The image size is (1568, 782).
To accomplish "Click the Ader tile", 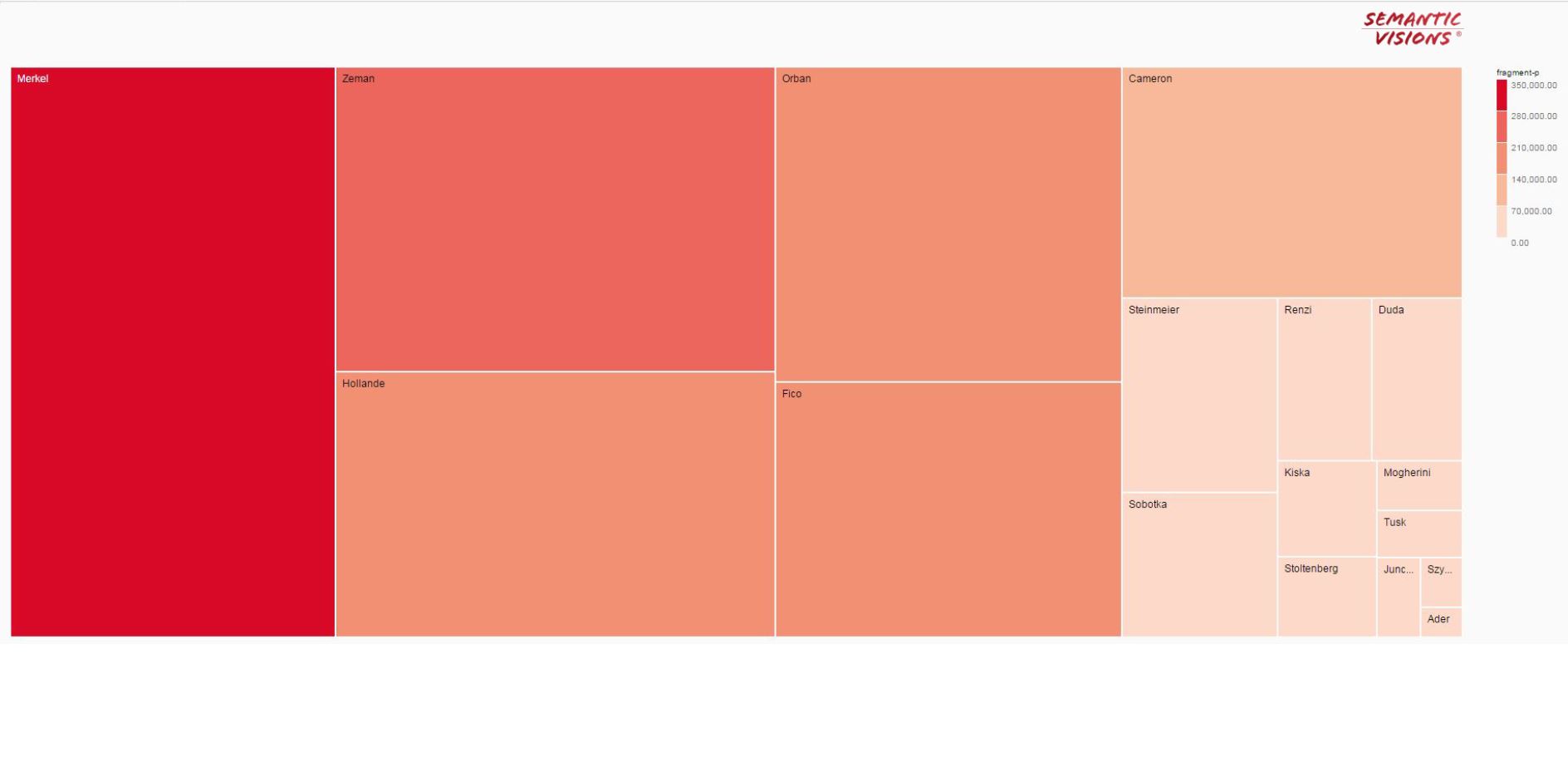I will tap(1441, 622).
